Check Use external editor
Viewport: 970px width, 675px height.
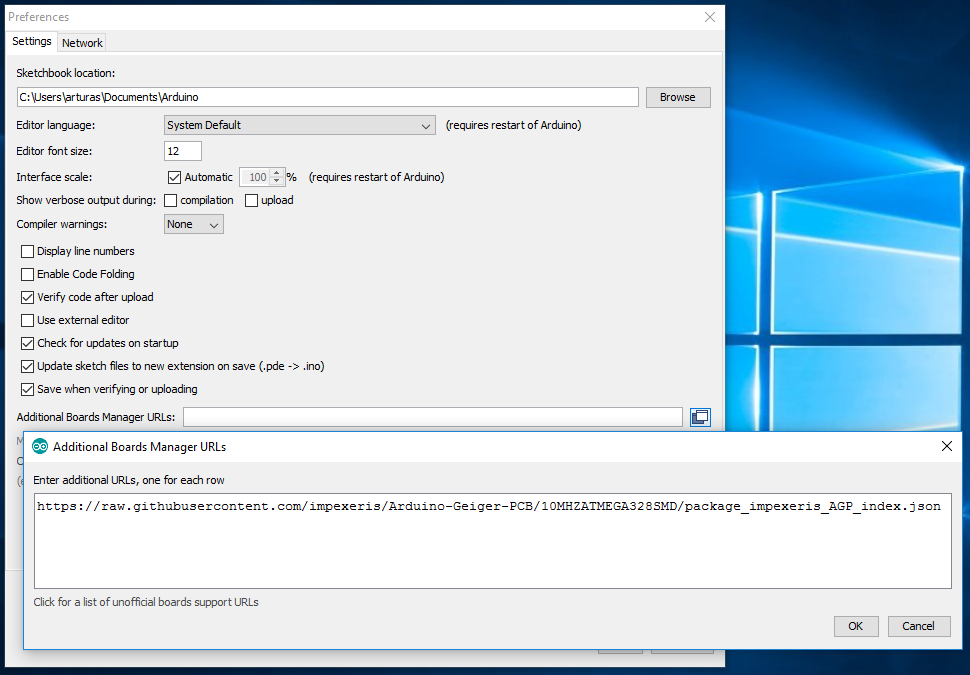click(x=27, y=320)
